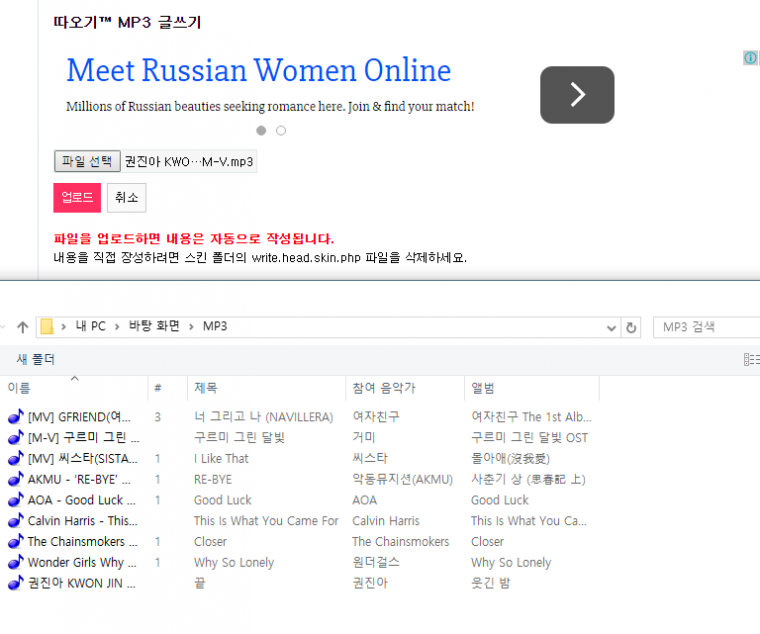Image resolution: width=760 pixels, height=634 pixels.
Task: Select the Calvin Harris mp3 file icon
Action: [x=15, y=521]
